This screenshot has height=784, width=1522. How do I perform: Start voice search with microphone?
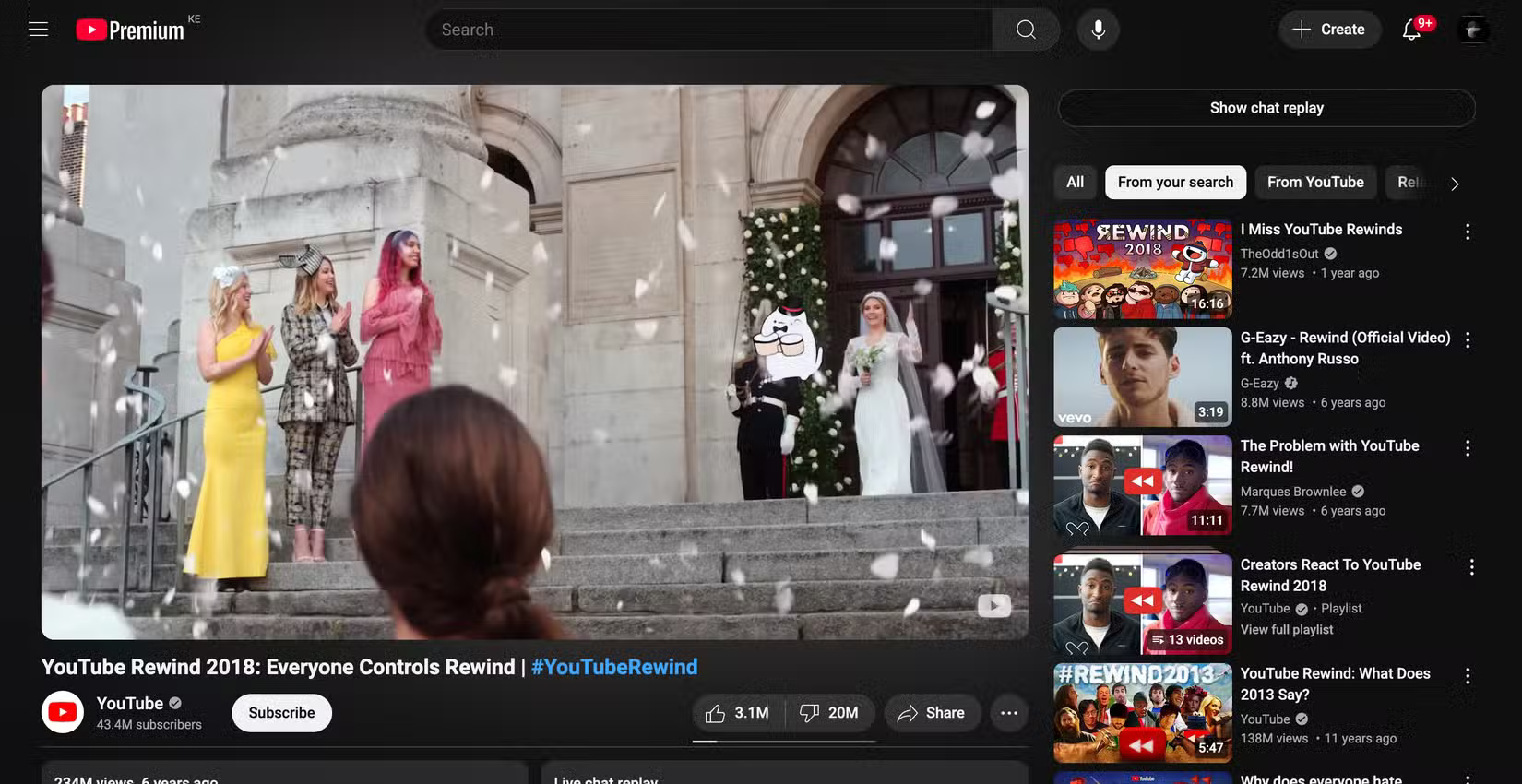[1098, 30]
